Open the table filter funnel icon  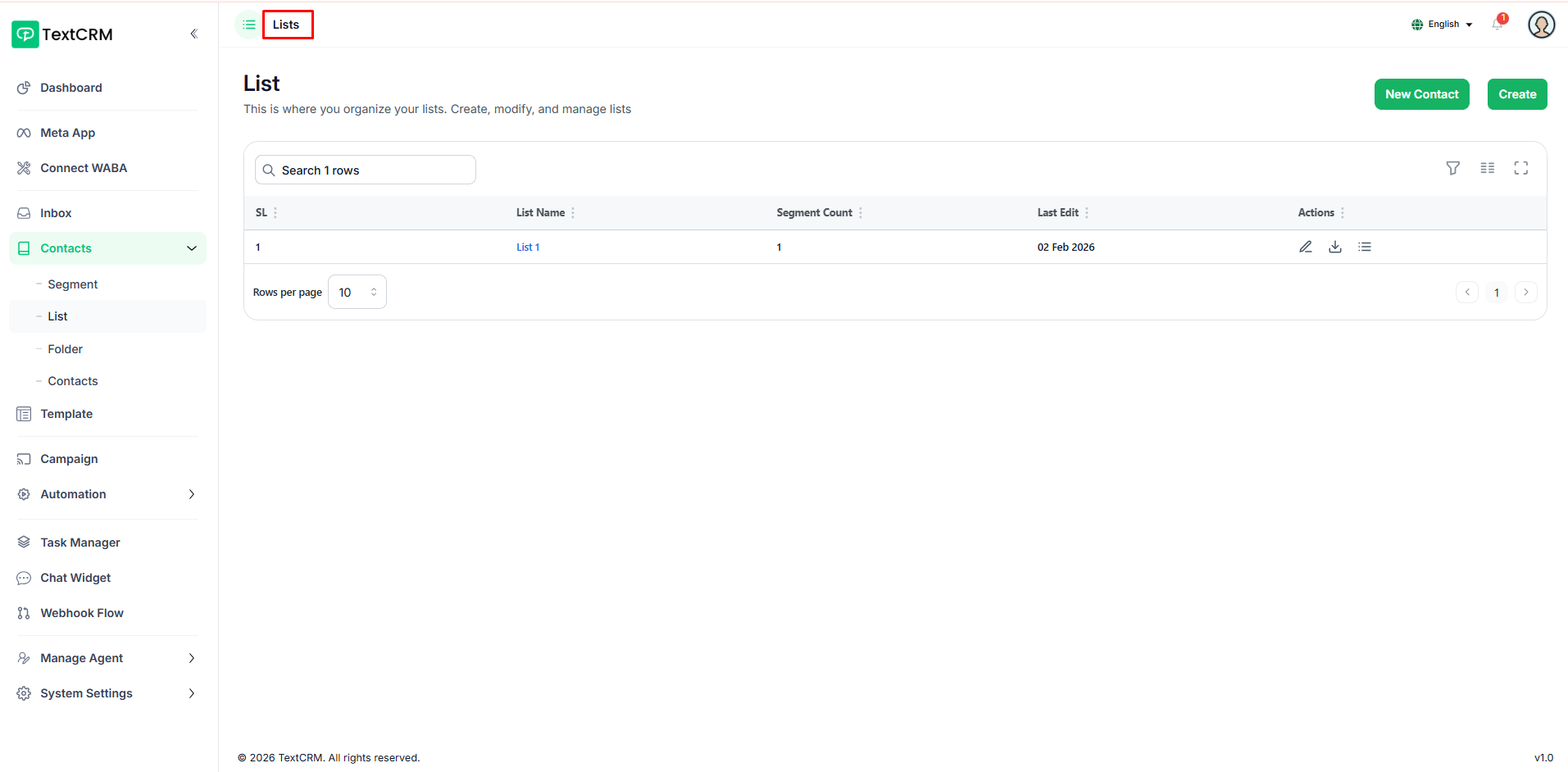(1452, 168)
